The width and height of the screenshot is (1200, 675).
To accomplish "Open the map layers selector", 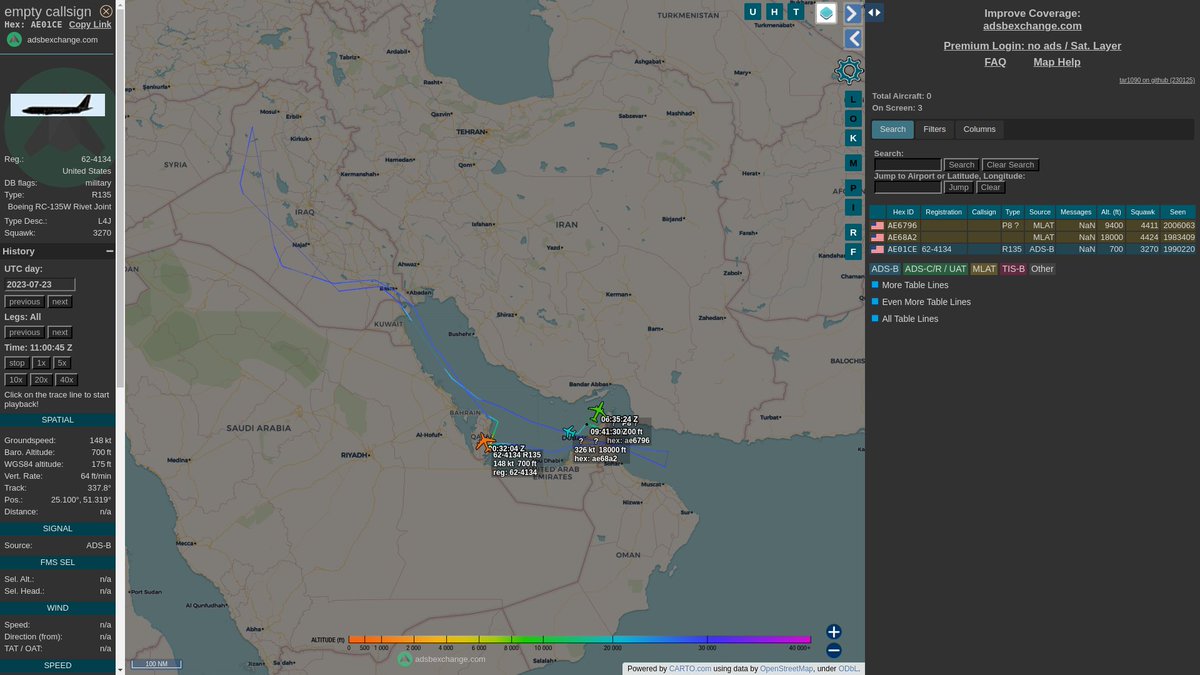I will [826, 13].
